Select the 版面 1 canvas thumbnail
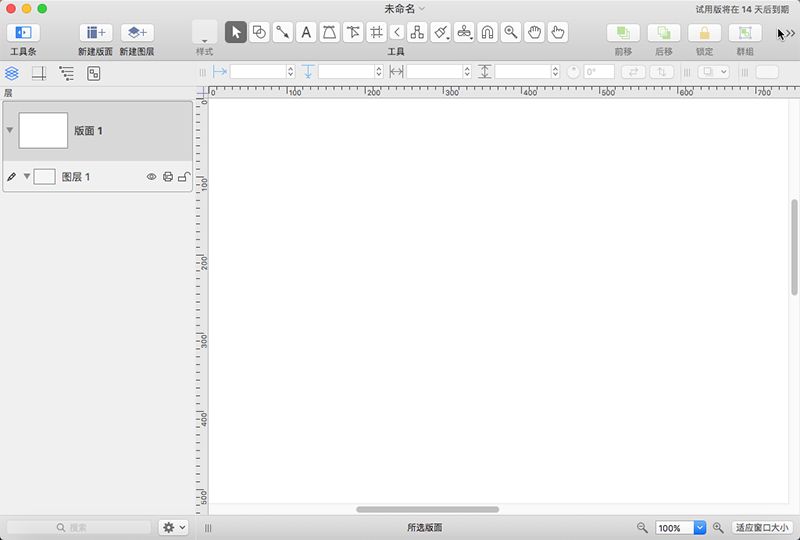800x540 pixels. pos(43,131)
